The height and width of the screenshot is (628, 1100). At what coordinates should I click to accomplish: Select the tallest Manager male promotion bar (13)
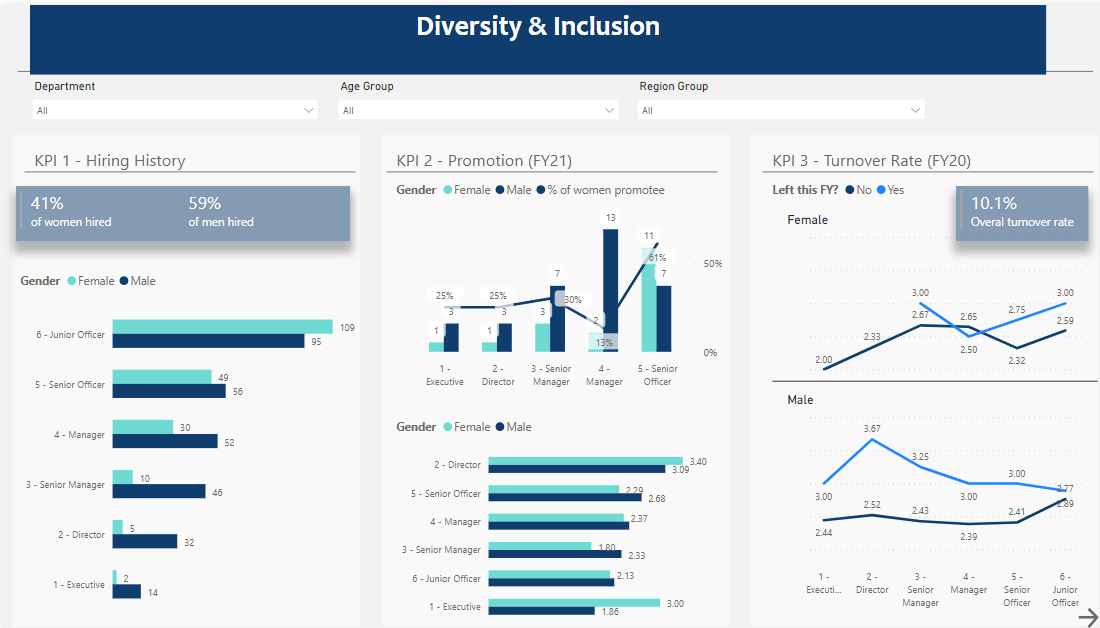point(610,290)
